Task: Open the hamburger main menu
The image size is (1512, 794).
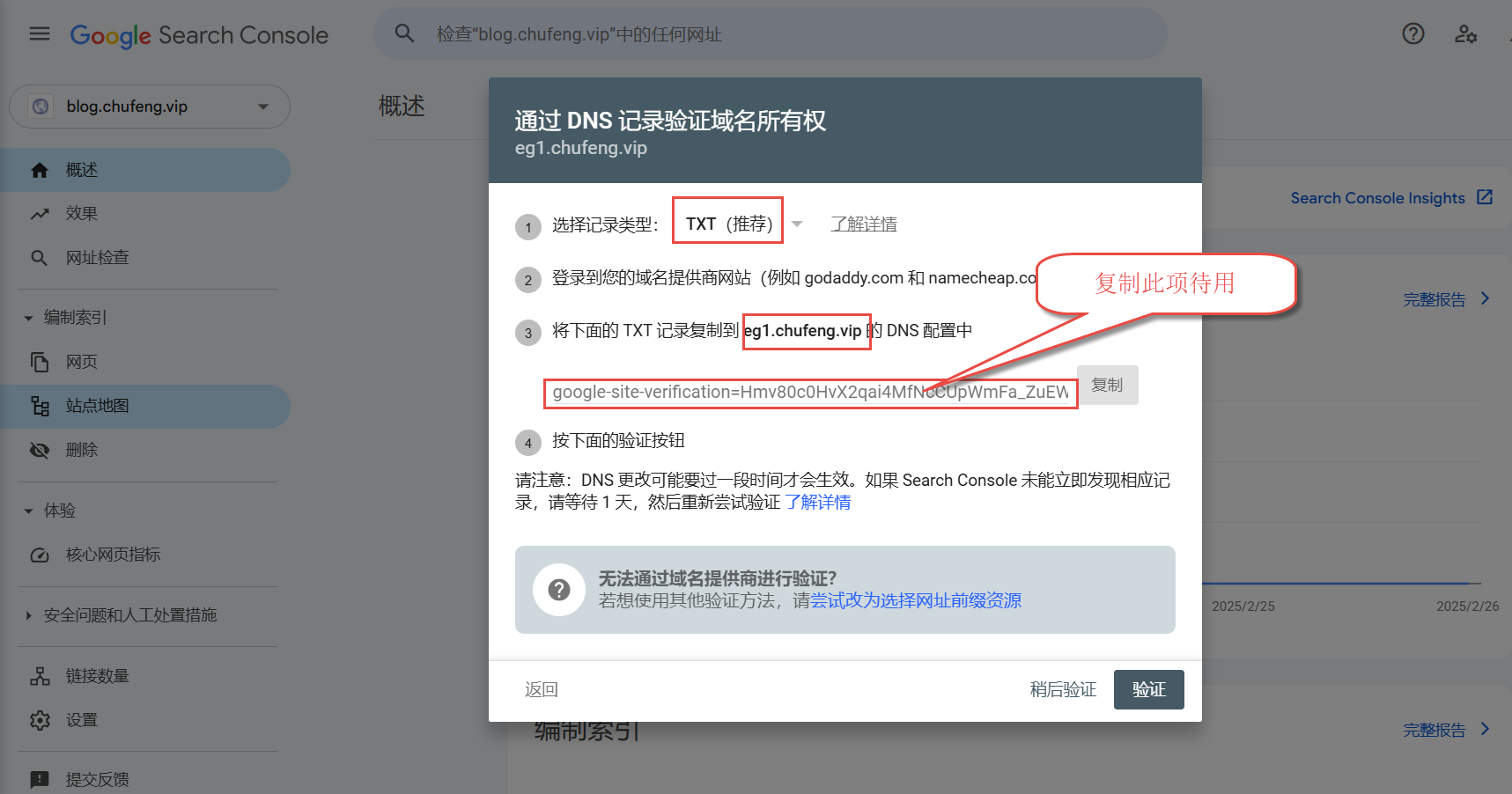Action: pyautogui.click(x=40, y=34)
